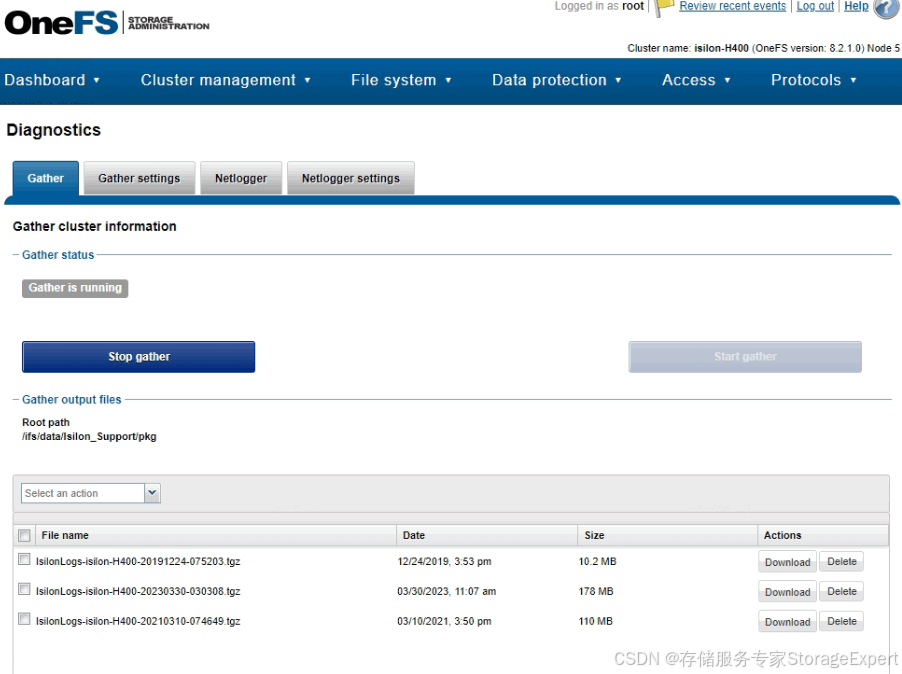This screenshot has width=902, height=674.
Task: Click the date 03/30/2023, 11:07 am
Action: coord(446,592)
